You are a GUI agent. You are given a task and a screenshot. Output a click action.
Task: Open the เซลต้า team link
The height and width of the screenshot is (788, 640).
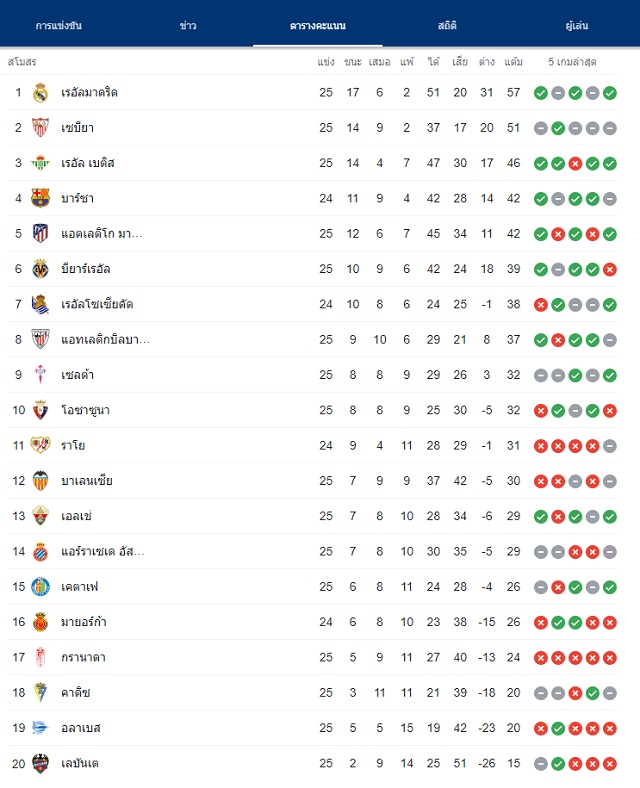(x=77, y=375)
